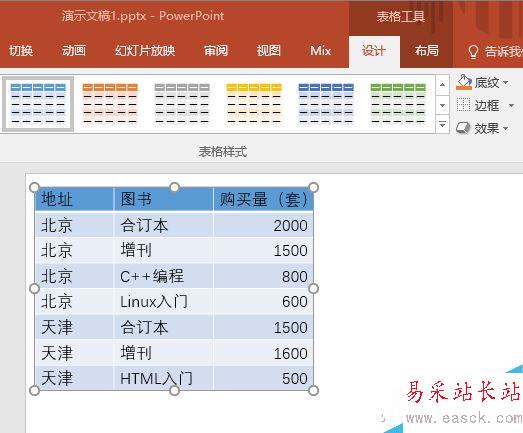
Task: Click the C++编程 cell
Action: [163, 276]
